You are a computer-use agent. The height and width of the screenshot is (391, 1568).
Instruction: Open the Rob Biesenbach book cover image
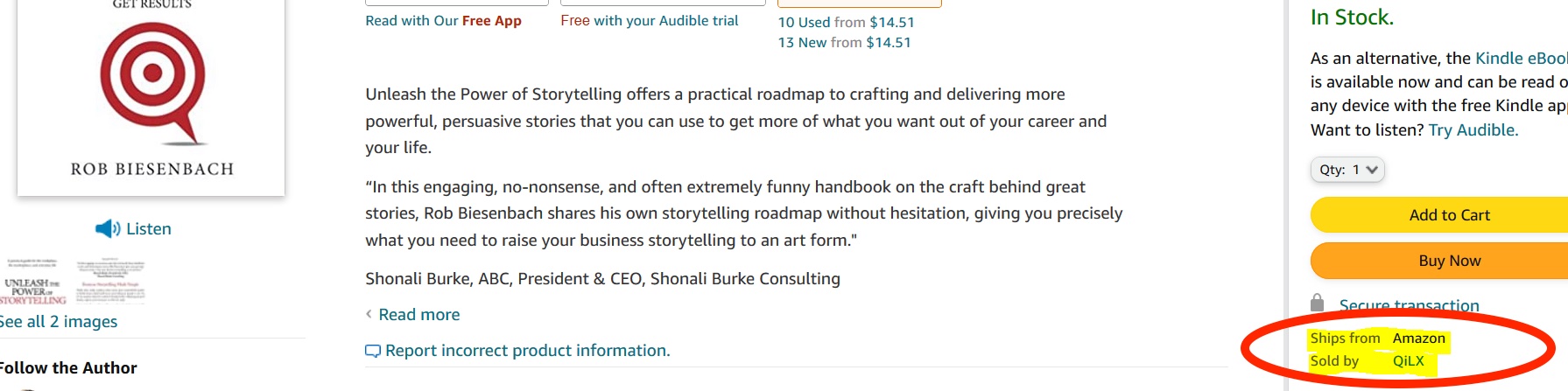coord(151,96)
